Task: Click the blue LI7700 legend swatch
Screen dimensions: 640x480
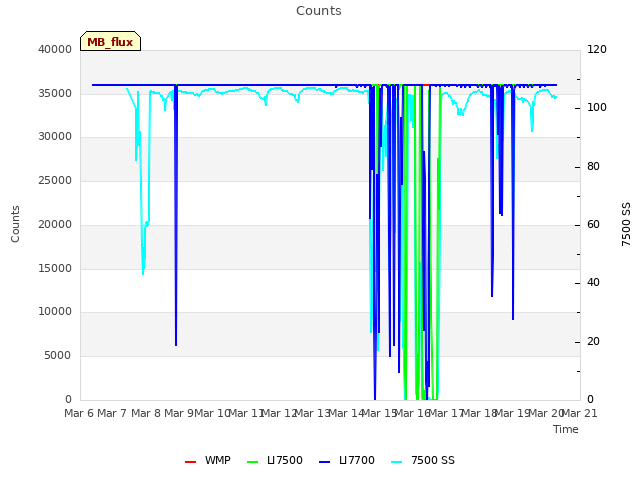Action: [324, 462]
